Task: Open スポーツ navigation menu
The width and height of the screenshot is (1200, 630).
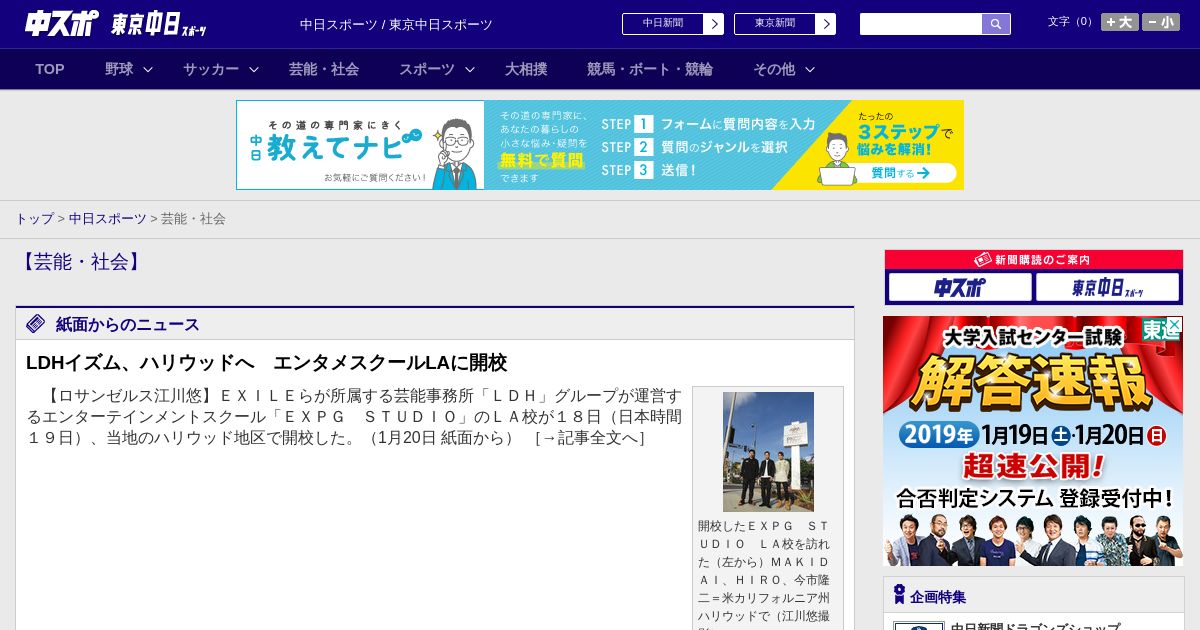Action: click(x=427, y=69)
